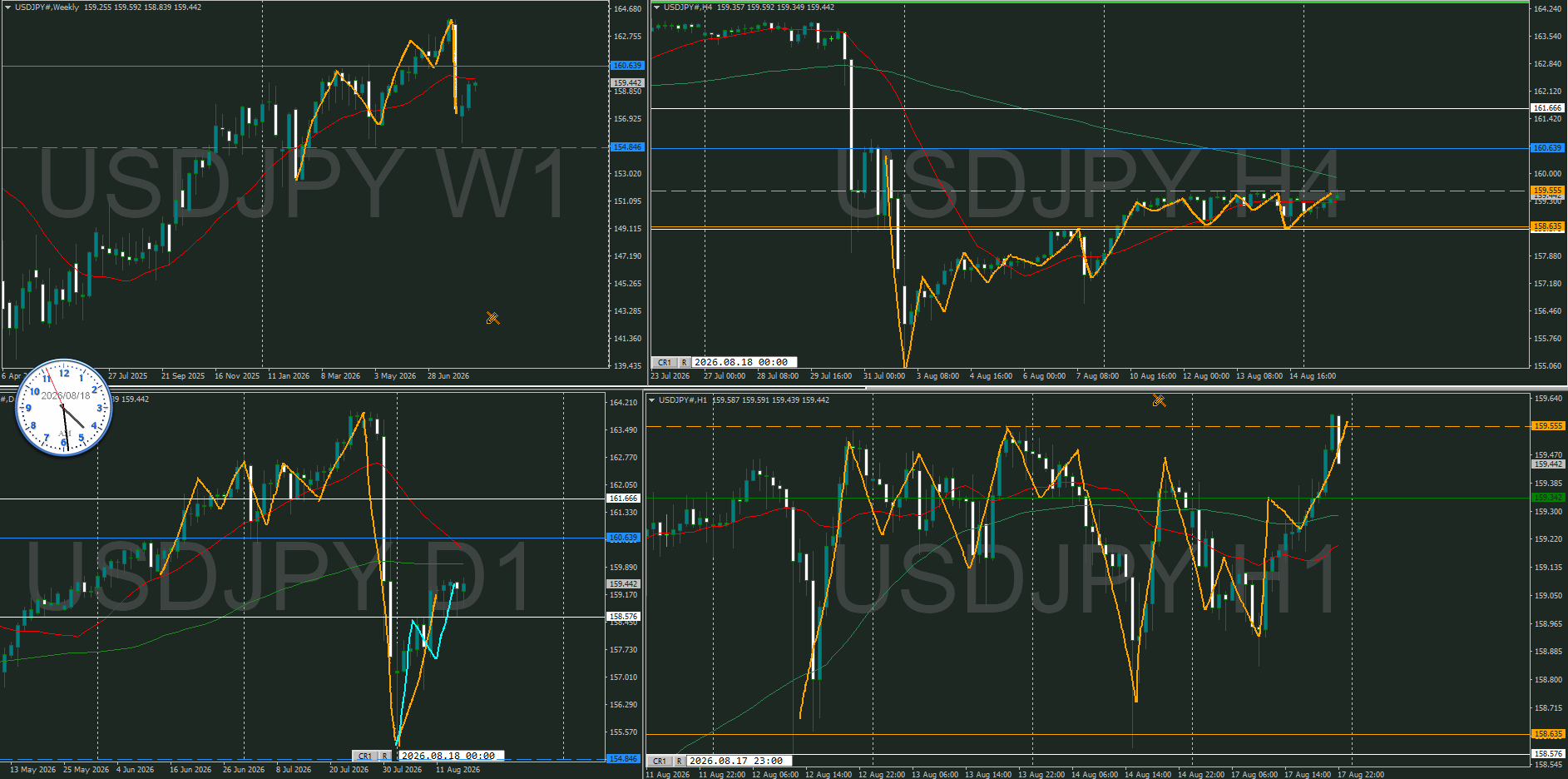Click the CR1 button on the H1 chart
This screenshot has height=779, width=1568.
pos(659,761)
